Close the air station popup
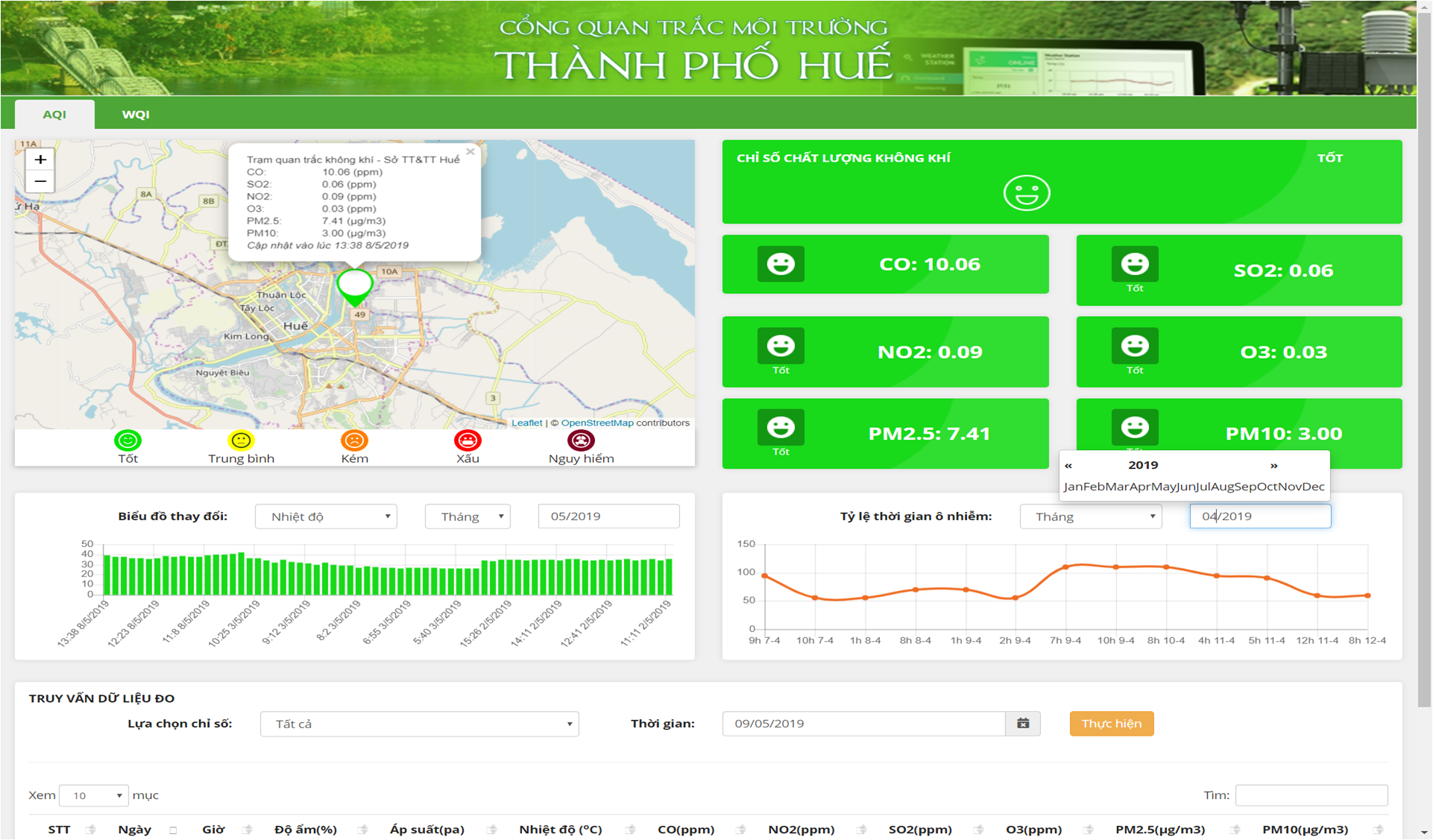 click(x=470, y=151)
